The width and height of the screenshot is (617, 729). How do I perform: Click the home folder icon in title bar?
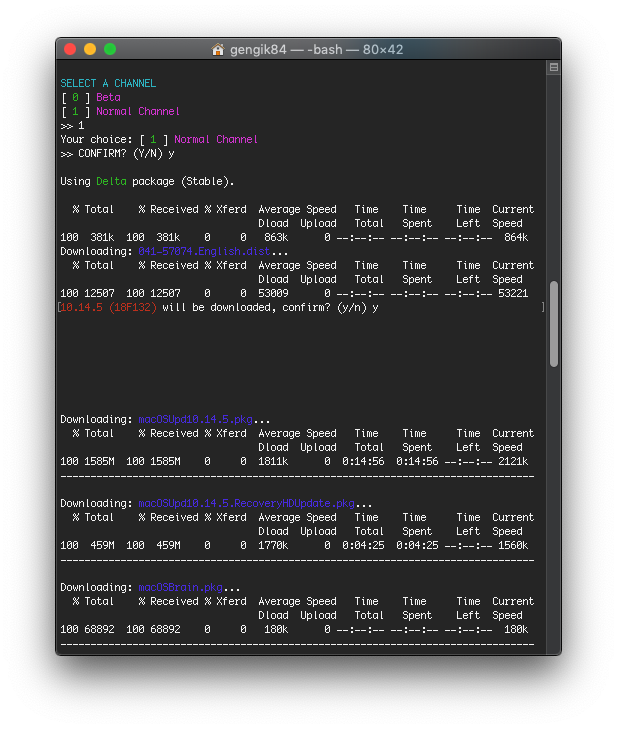pyautogui.click(x=218, y=49)
